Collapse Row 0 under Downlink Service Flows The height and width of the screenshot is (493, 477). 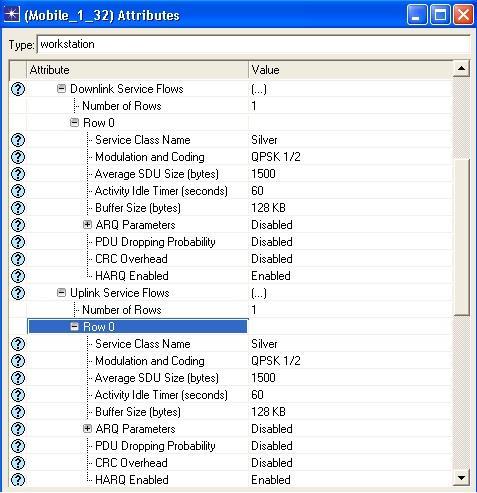(74, 123)
